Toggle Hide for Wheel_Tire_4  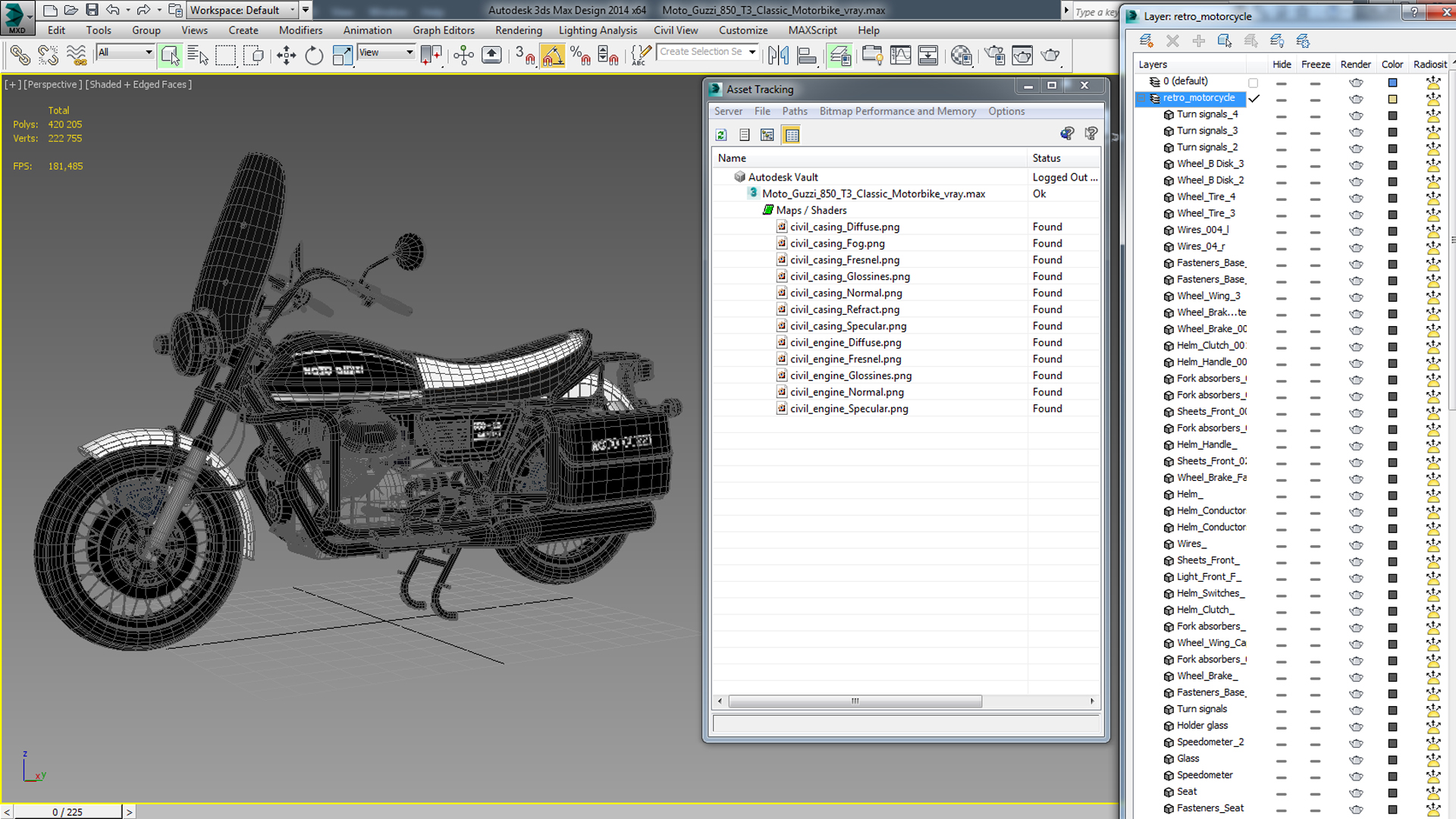click(1281, 199)
